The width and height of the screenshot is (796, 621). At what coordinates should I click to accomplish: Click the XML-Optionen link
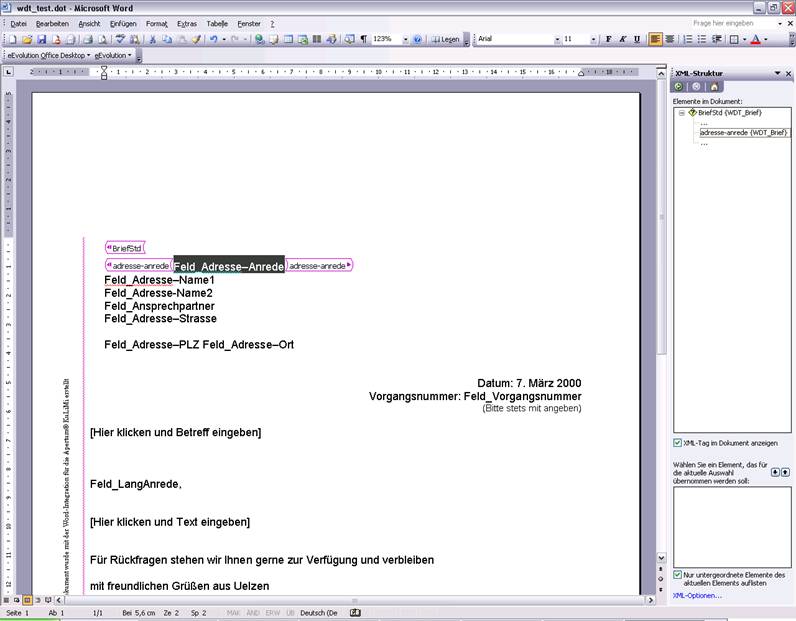697,596
